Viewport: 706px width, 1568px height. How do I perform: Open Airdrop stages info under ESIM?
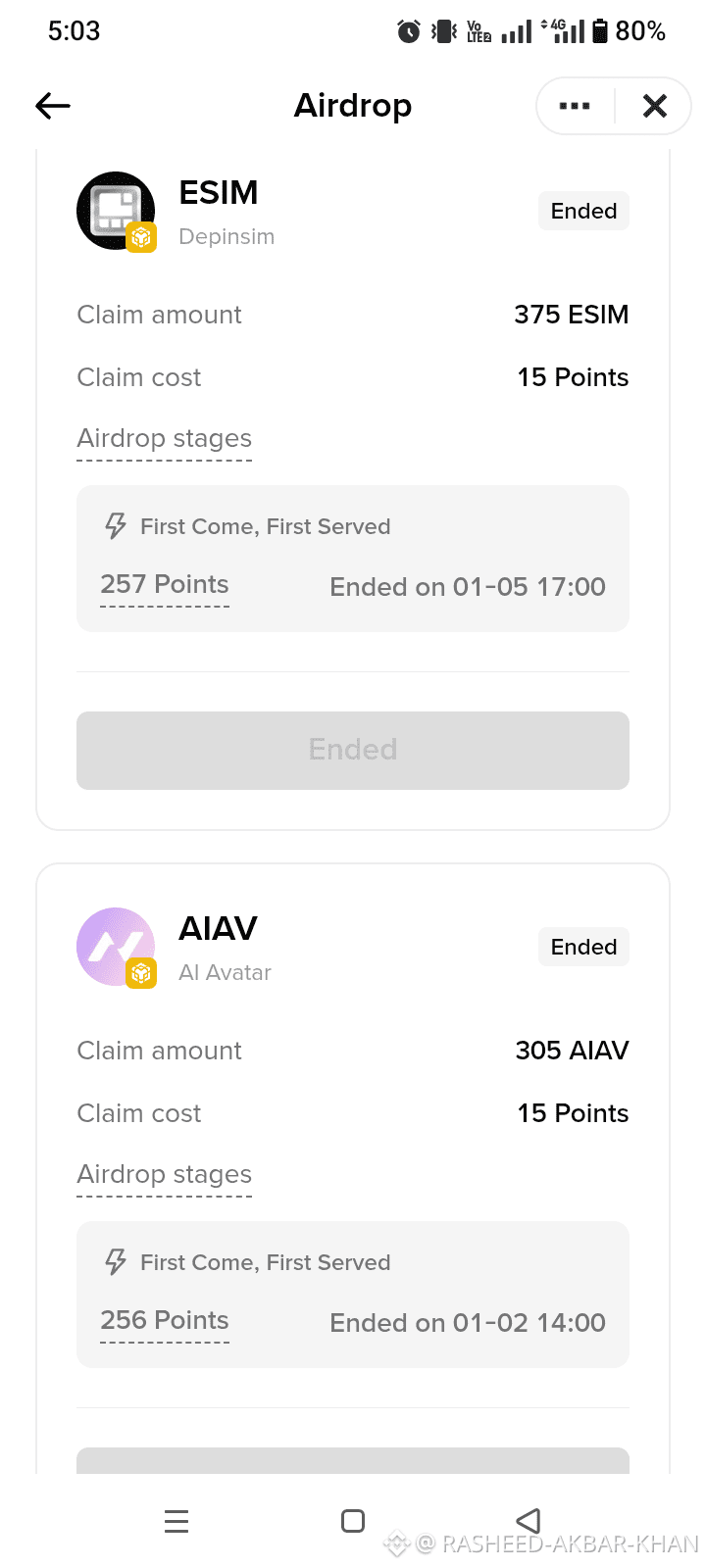pyautogui.click(x=165, y=439)
